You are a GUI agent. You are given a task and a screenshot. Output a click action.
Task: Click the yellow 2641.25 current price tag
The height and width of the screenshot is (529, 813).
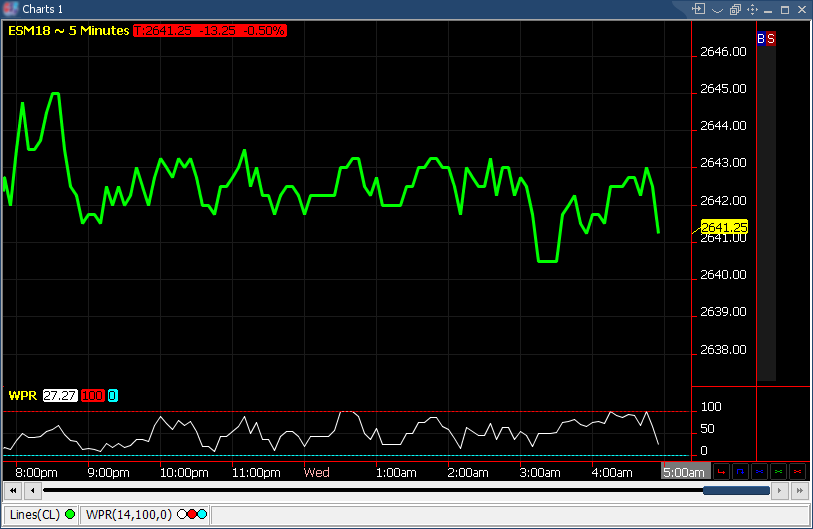pos(724,227)
